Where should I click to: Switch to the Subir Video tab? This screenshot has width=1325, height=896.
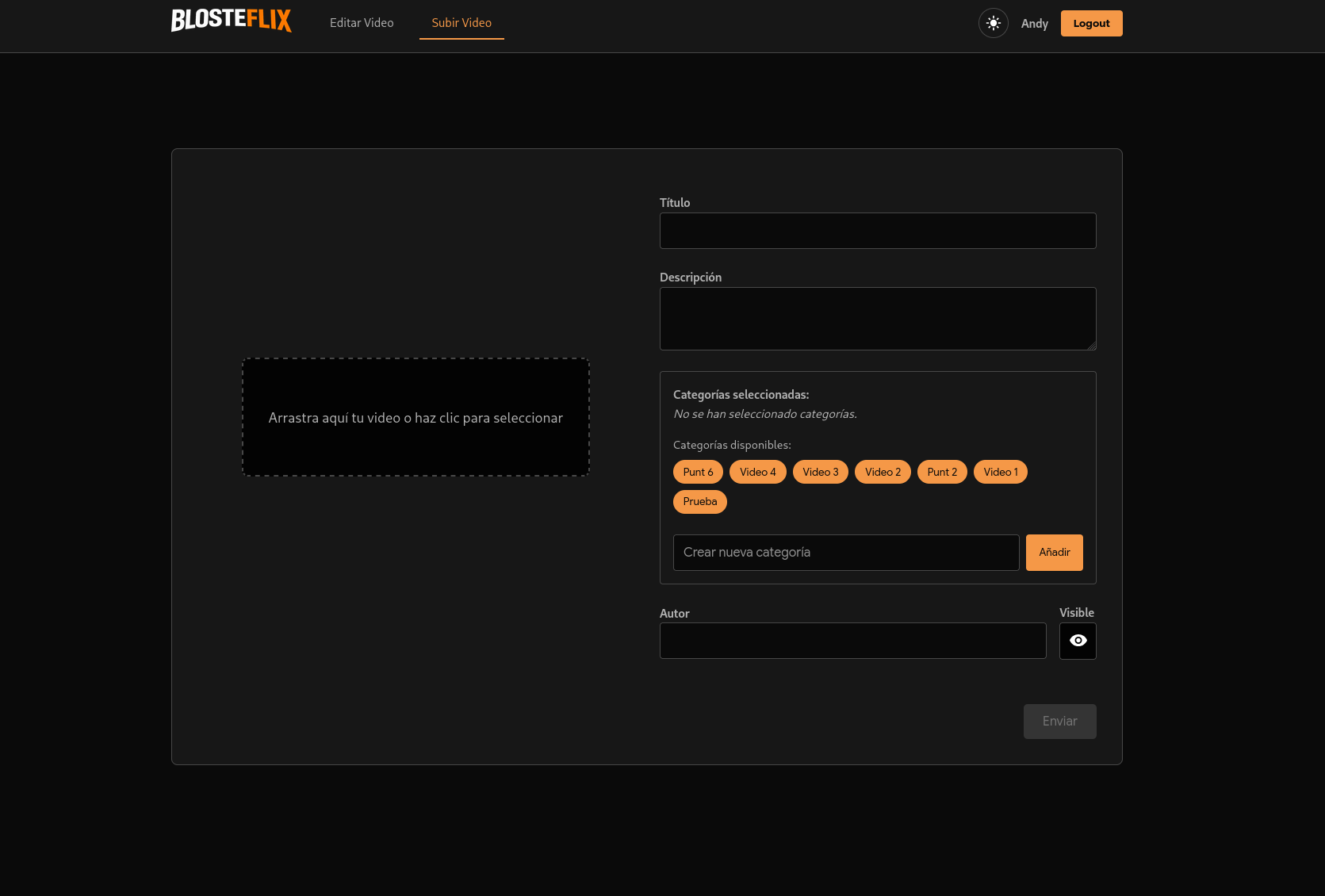point(461,23)
